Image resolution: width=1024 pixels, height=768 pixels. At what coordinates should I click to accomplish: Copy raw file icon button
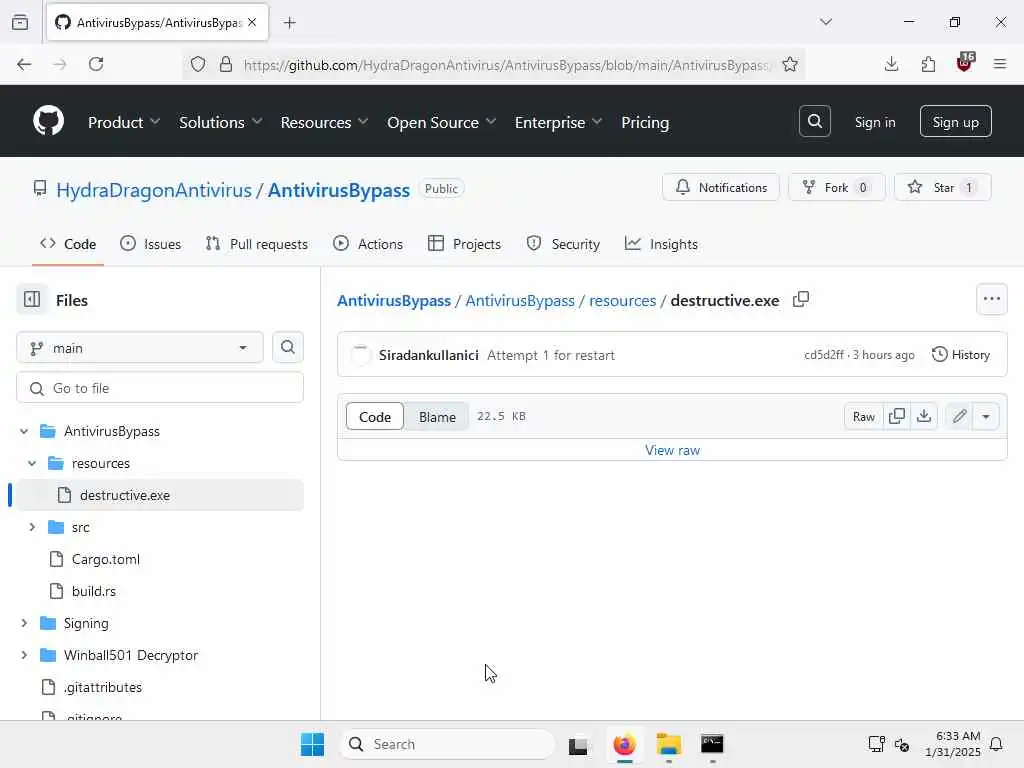coord(897,416)
